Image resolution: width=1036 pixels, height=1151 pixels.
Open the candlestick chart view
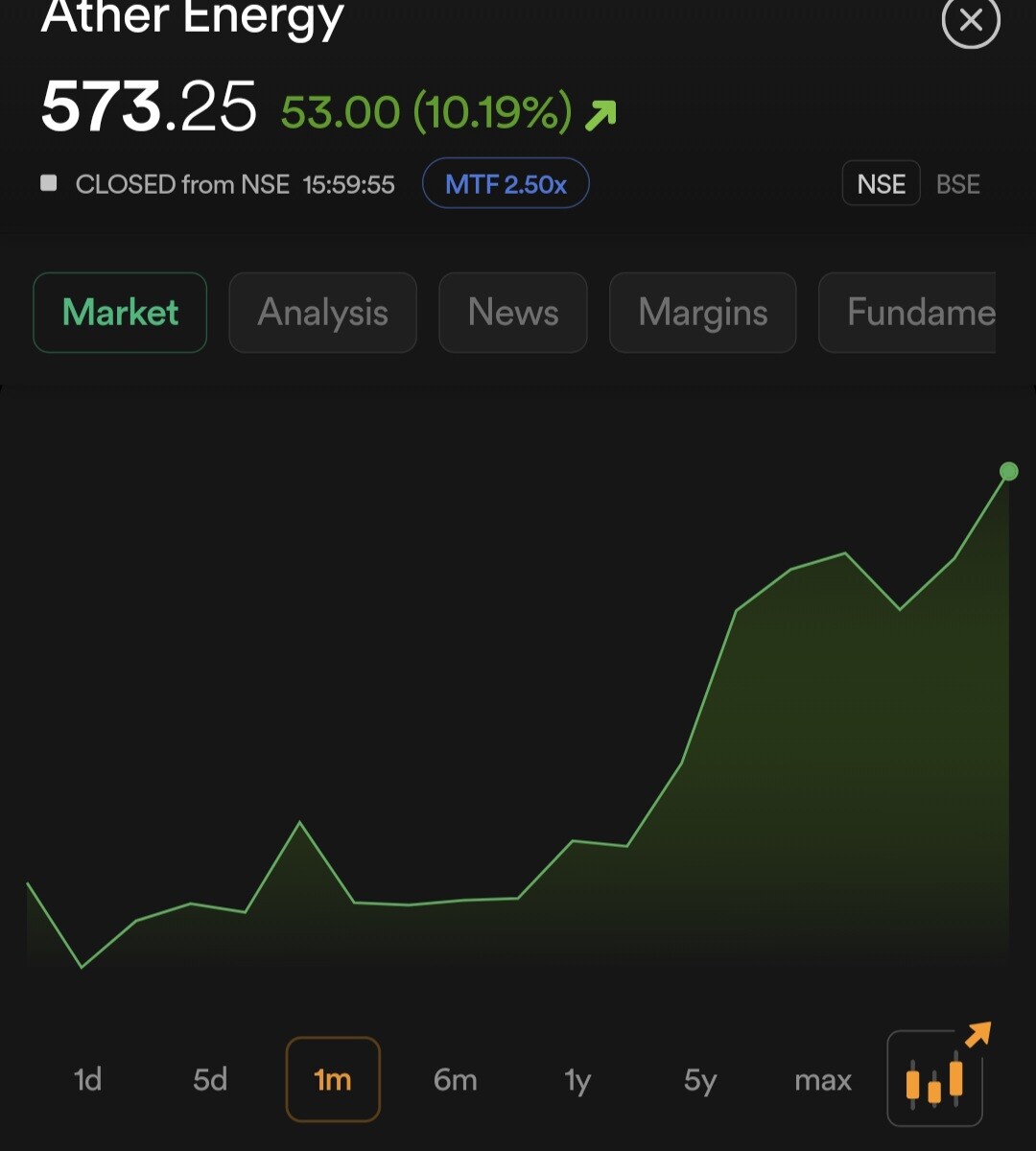click(x=934, y=1078)
